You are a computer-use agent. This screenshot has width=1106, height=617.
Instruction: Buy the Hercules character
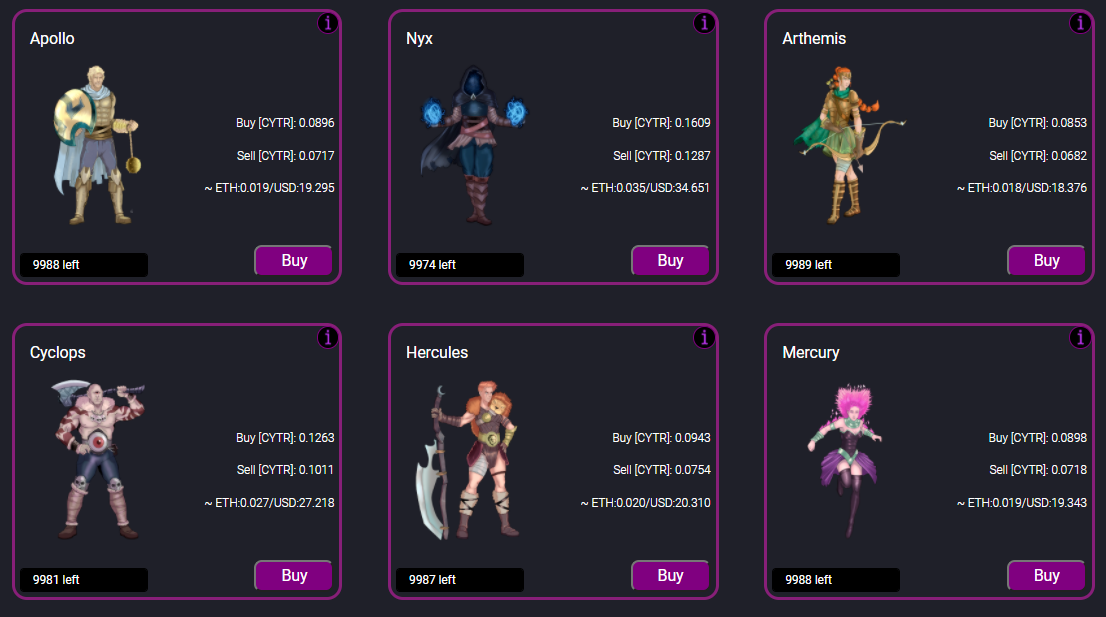[670, 575]
